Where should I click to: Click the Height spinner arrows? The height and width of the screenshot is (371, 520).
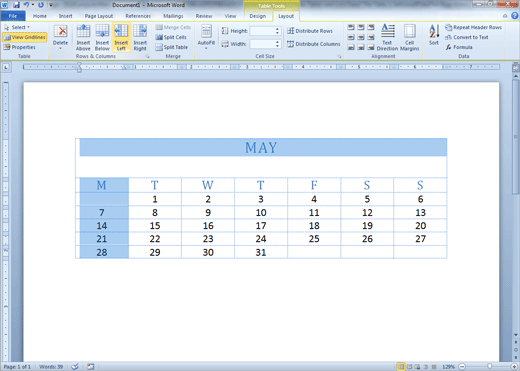coord(277,31)
